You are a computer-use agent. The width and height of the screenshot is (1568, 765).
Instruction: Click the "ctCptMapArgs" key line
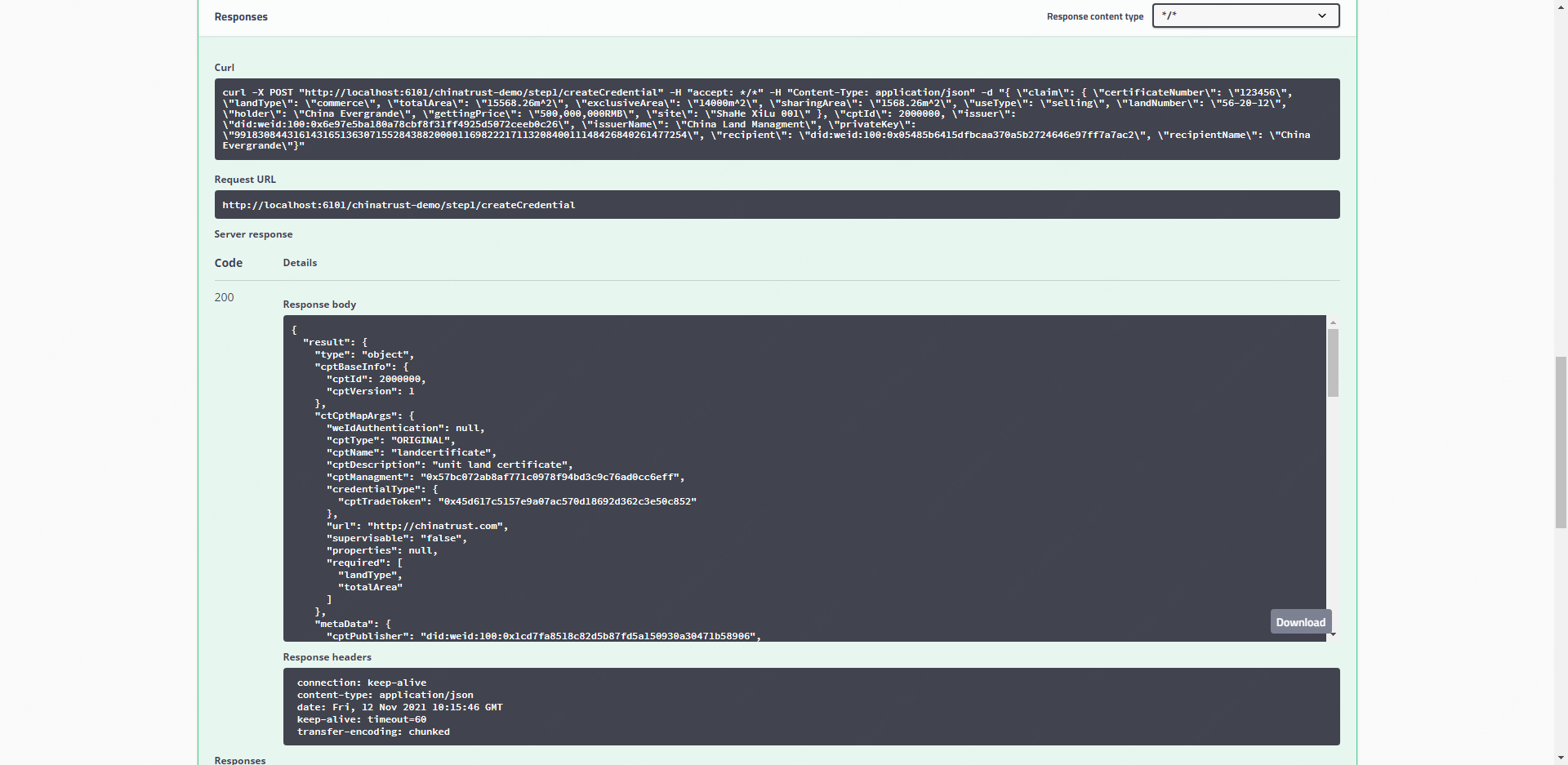point(364,416)
